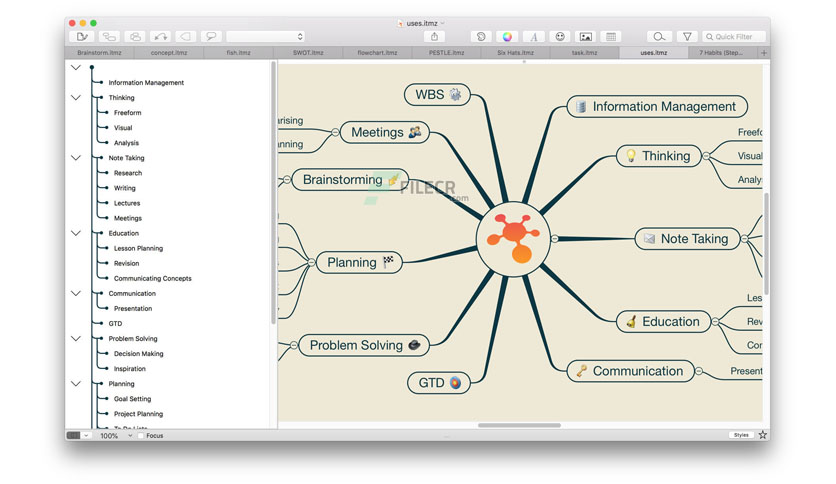Collapse the Thinking node branch toggle
The image size is (836, 484).
click(706, 156)
